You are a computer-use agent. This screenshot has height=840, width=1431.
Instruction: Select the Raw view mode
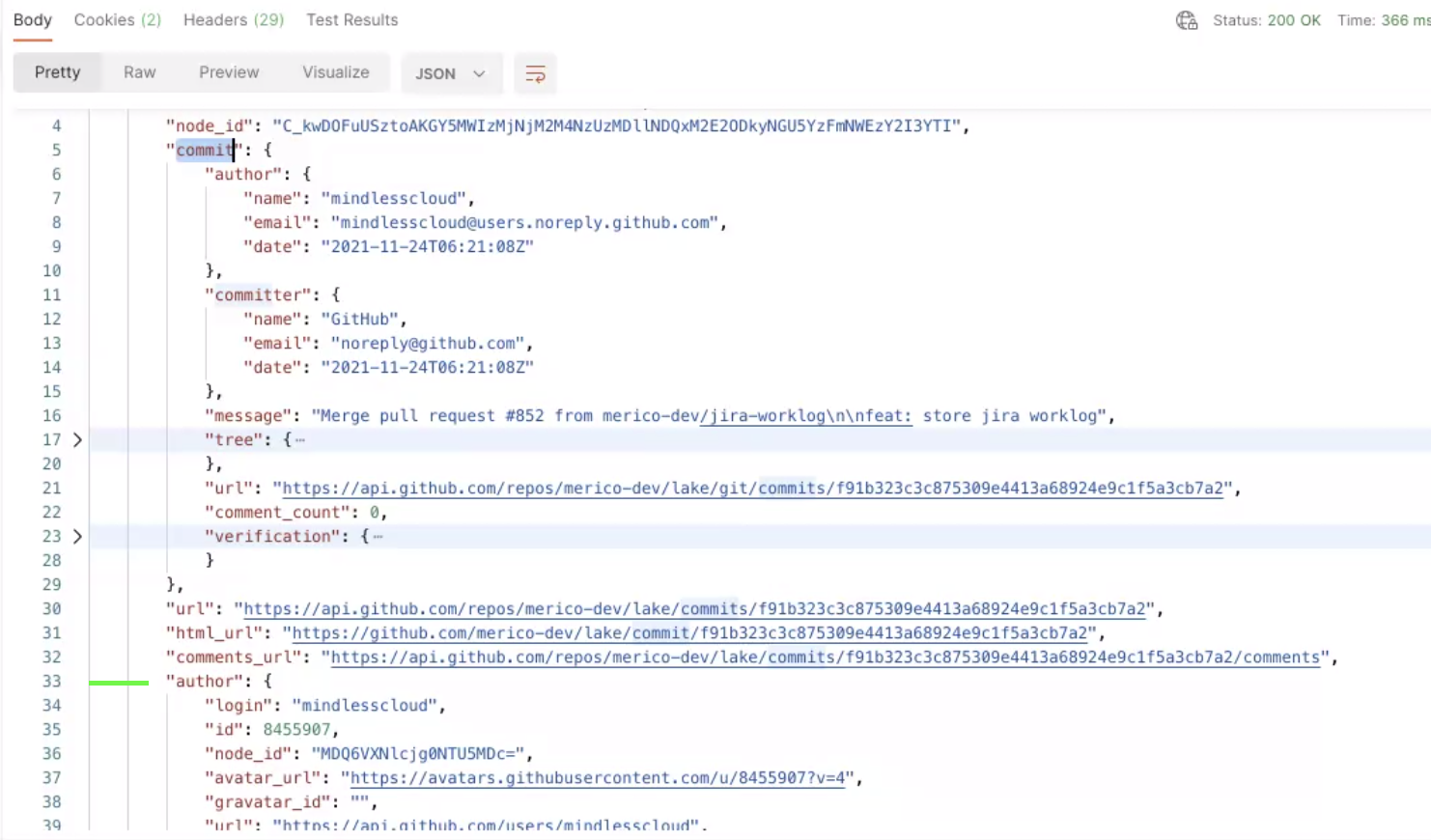coord(140,72)
